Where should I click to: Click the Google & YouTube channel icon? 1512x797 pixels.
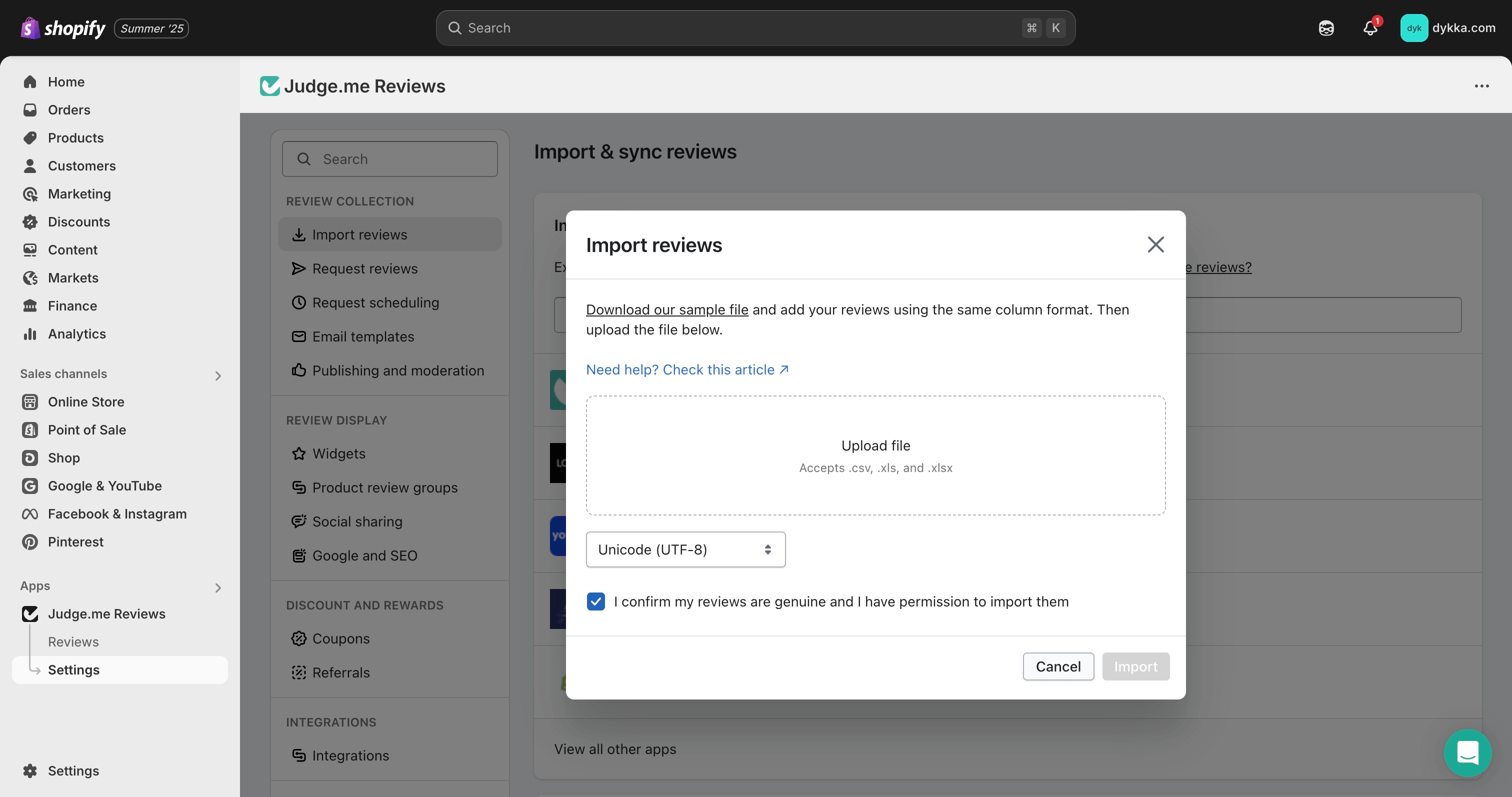coord(30,486)
